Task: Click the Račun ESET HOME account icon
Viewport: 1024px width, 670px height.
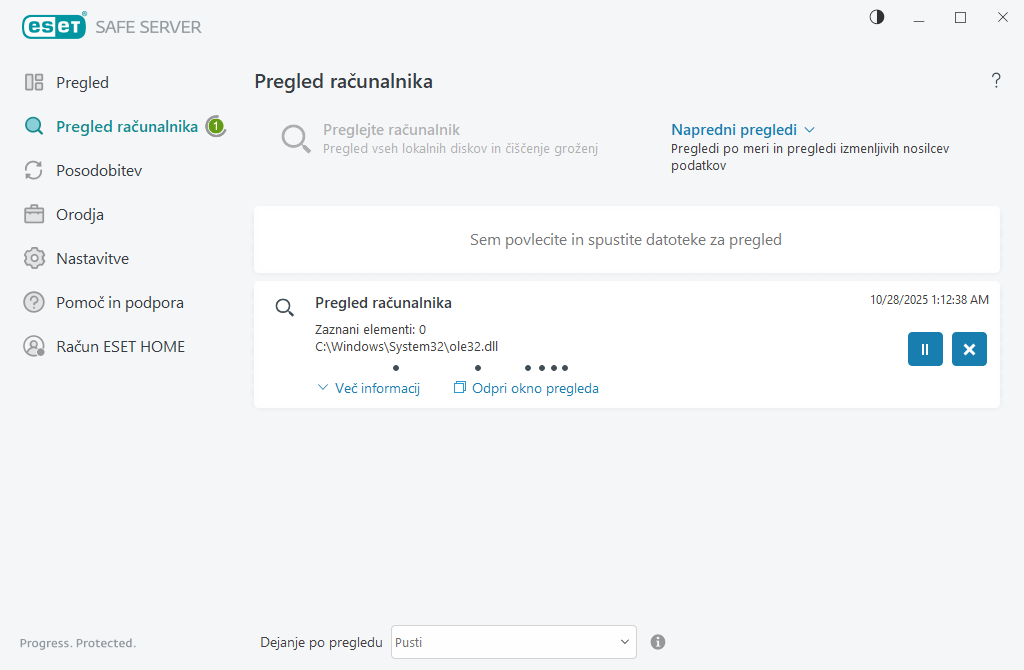Action: click(x=34, y=346)
